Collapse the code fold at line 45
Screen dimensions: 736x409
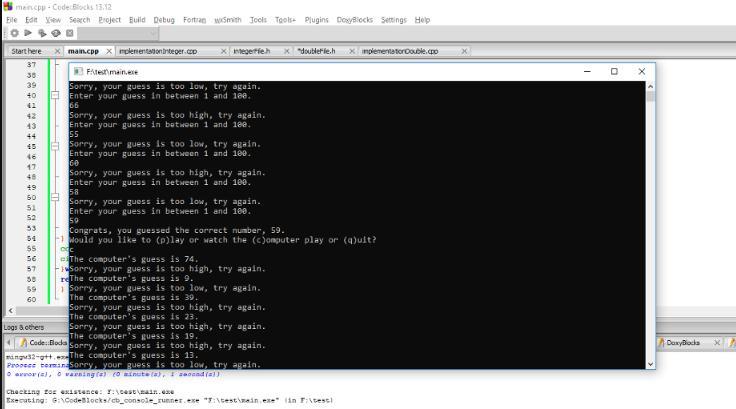[x=55, y=146]
